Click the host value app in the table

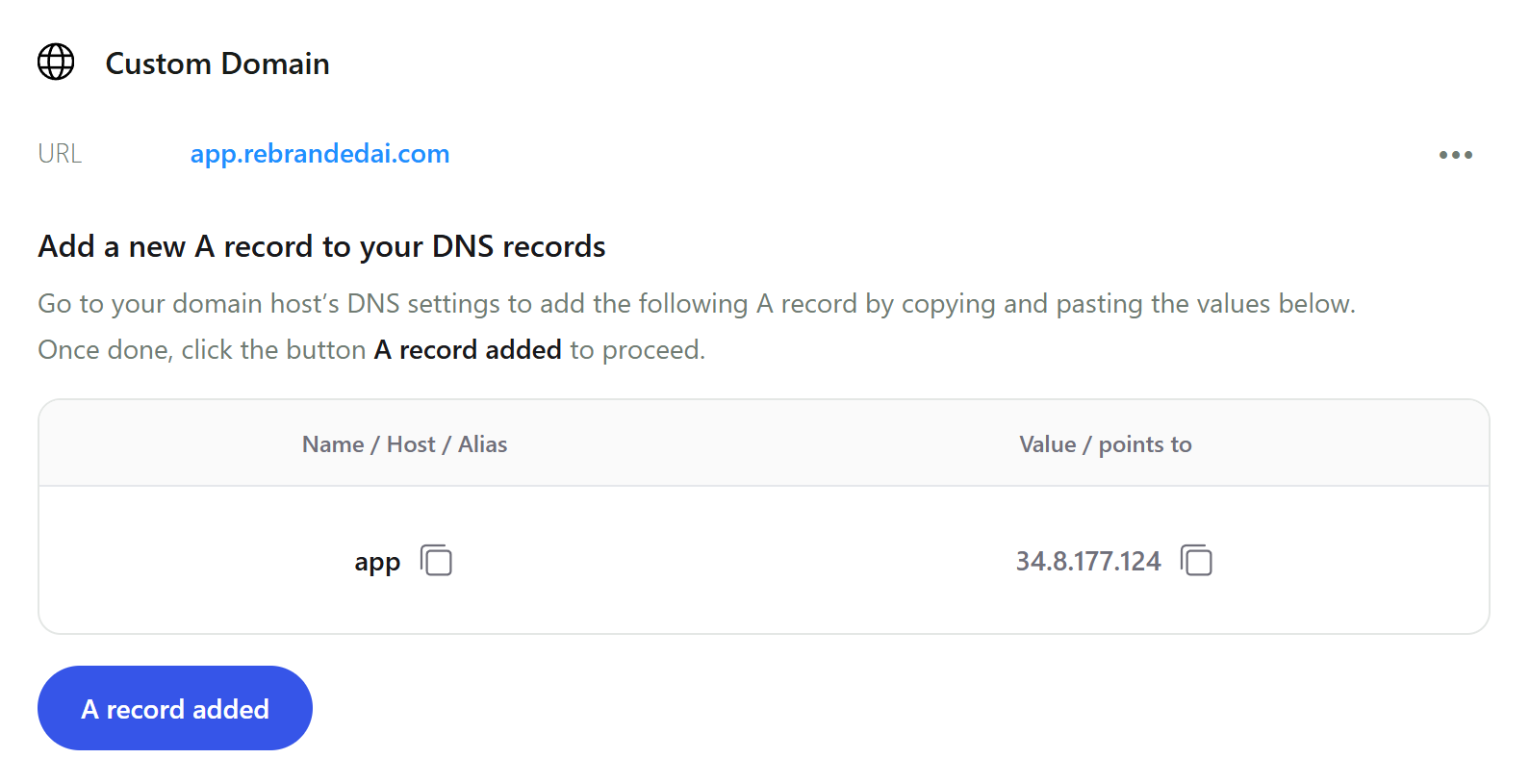pos(376,561)
